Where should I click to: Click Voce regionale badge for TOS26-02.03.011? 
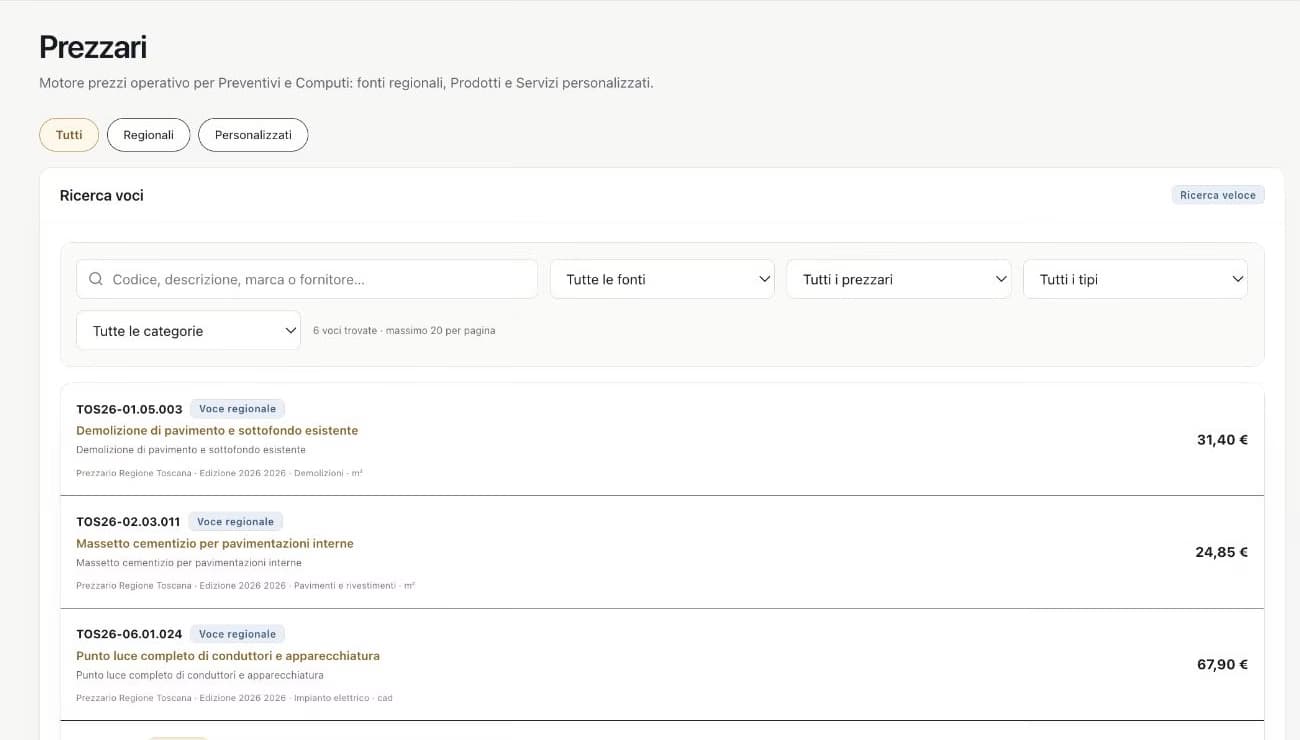(235, 521)
